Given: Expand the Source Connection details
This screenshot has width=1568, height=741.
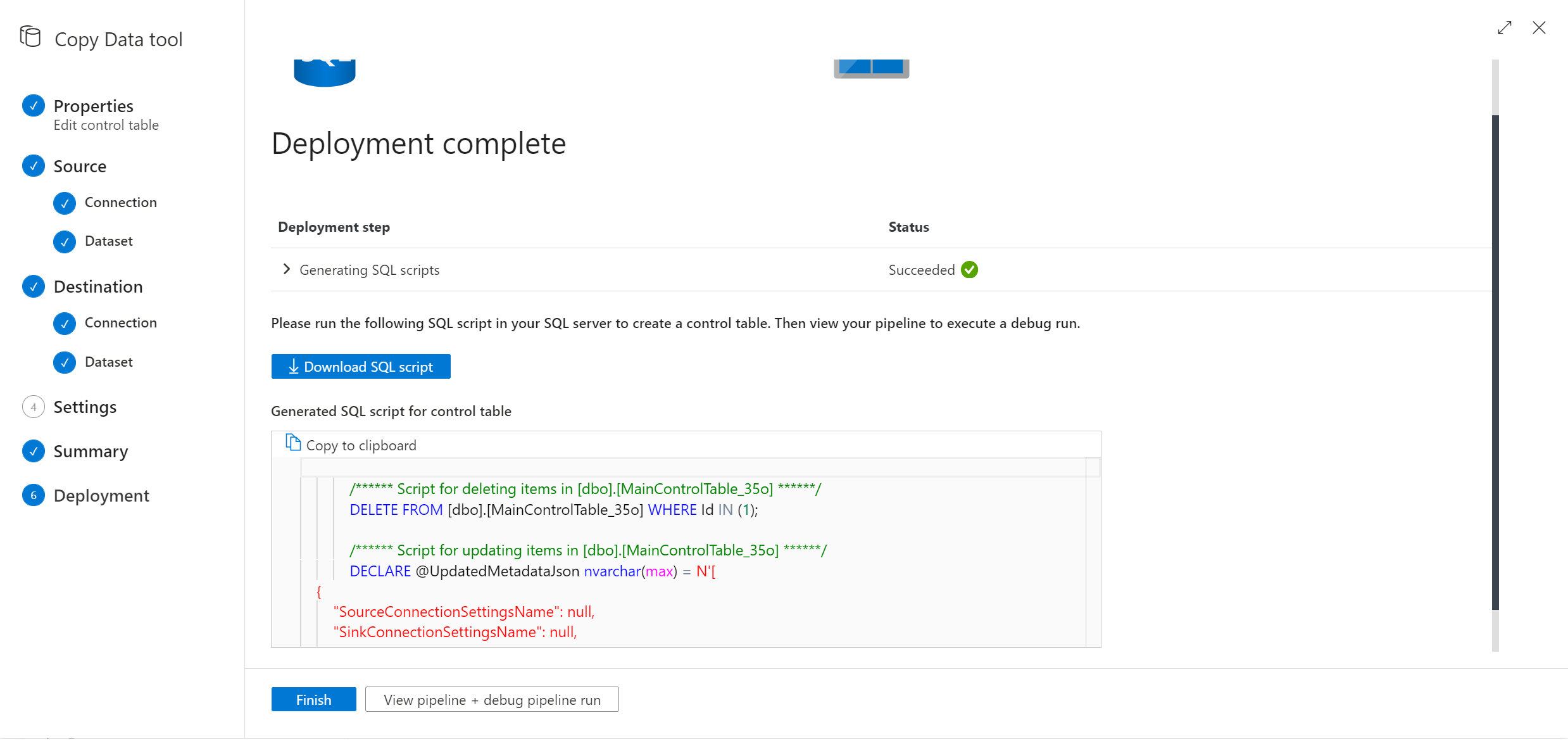Looking at the screenshot, I should tap(120, 201).
